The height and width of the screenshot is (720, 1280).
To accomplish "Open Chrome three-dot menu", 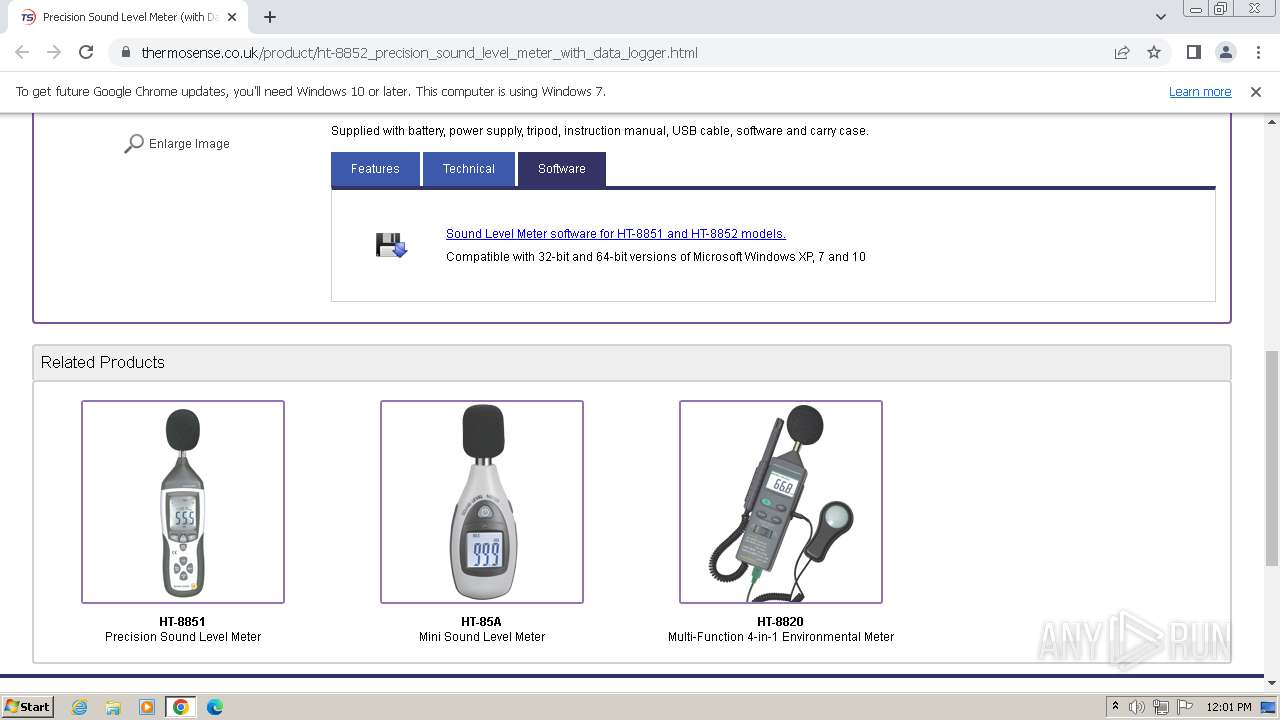I will coord(1257,52).
